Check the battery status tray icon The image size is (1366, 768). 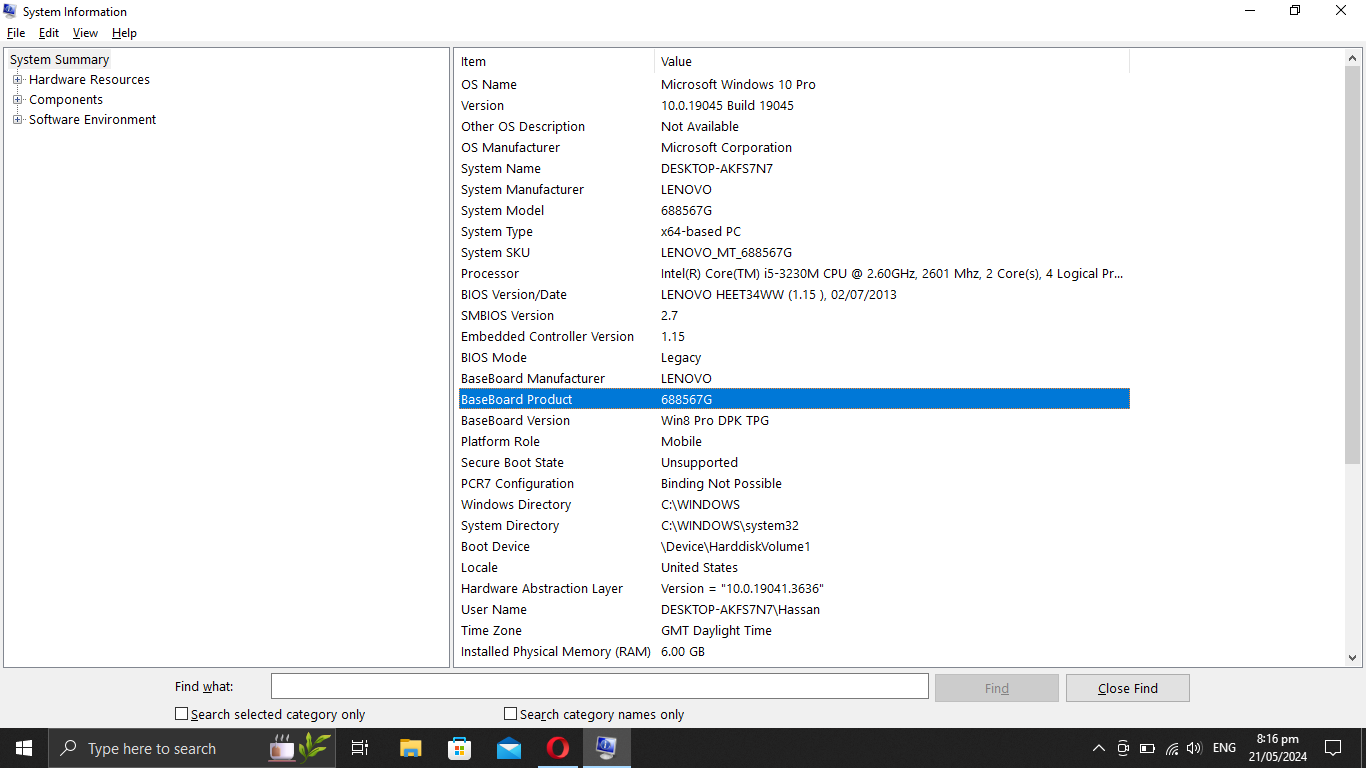[1147, 748]
